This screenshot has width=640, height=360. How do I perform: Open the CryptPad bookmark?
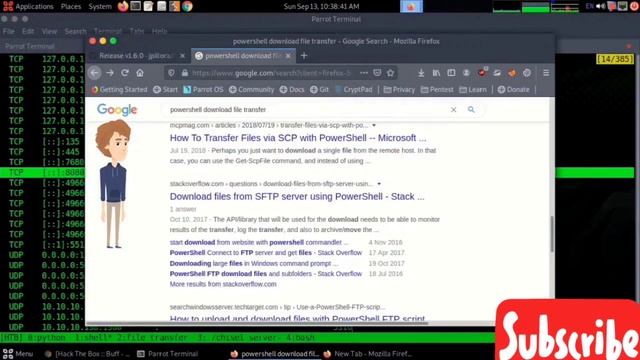tap(353, 89)
